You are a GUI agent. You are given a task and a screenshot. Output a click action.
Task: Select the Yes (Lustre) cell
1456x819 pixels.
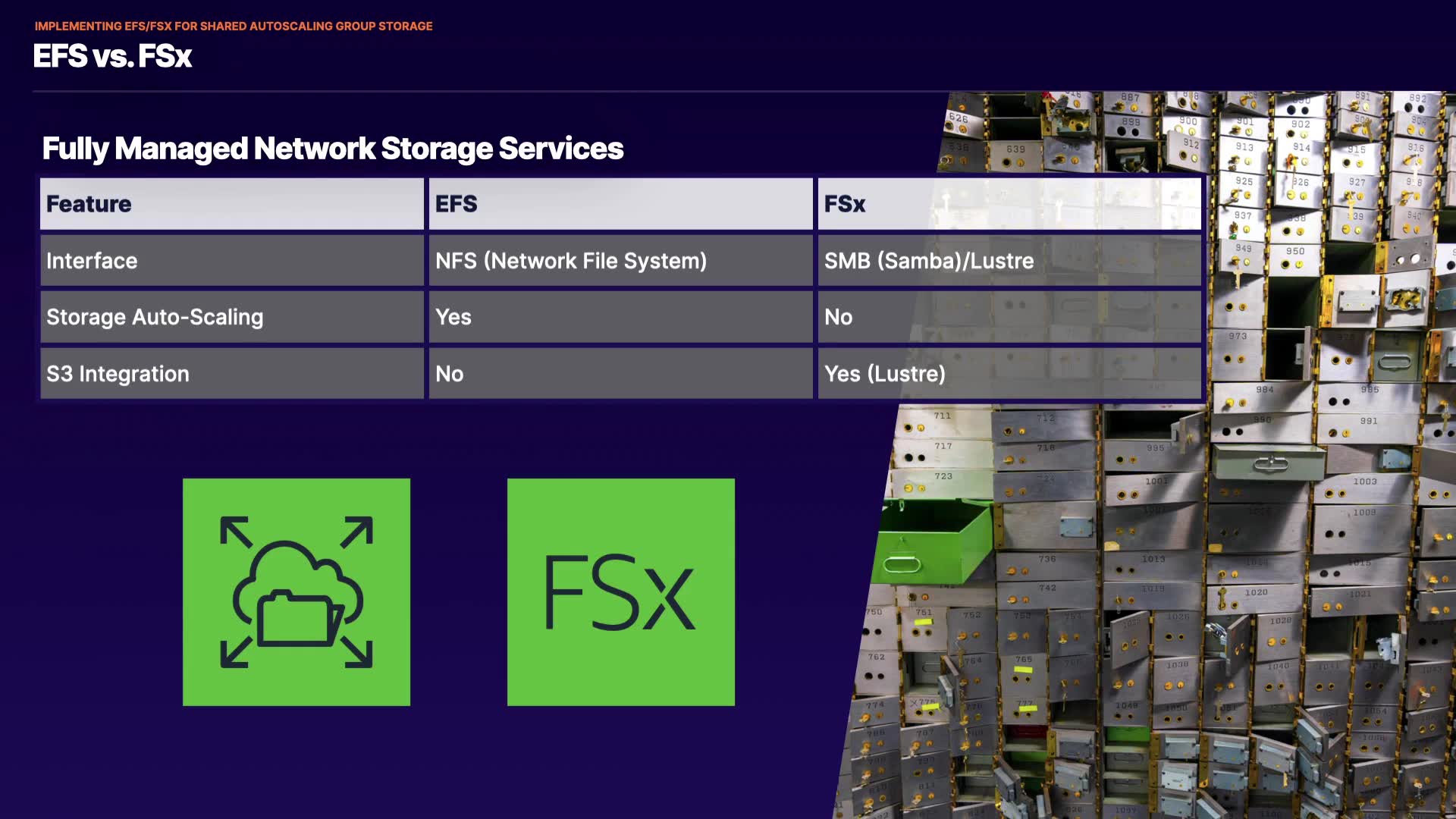[x=884, y=374]
